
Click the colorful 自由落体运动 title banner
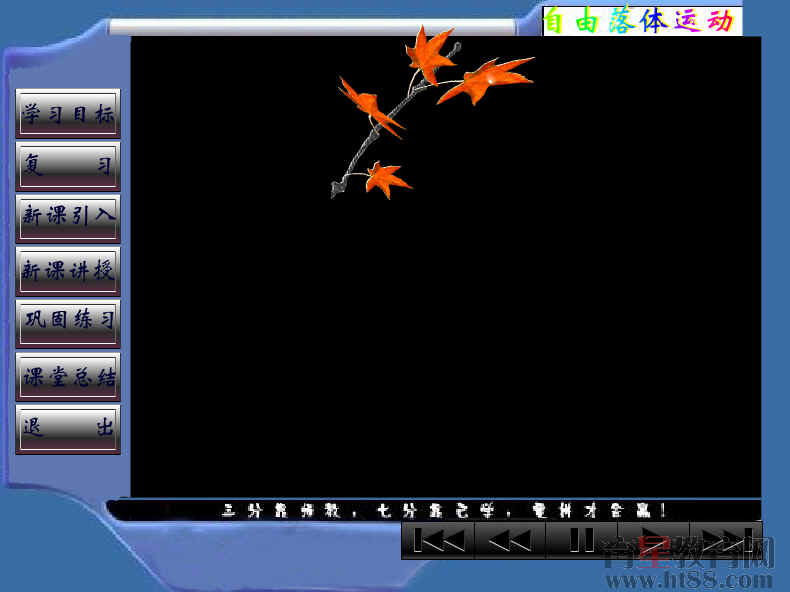tap(642, 21)
